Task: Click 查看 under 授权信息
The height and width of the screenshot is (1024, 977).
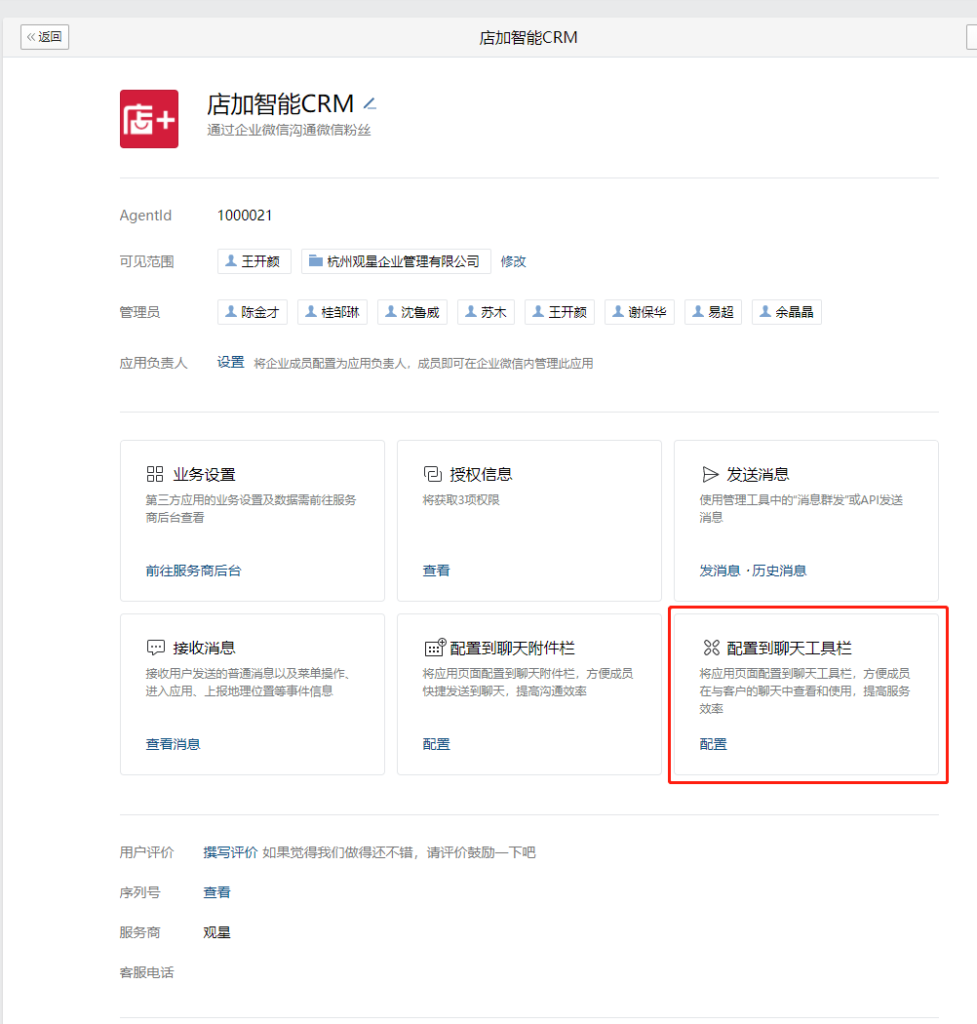Action: tap(436, 571)
